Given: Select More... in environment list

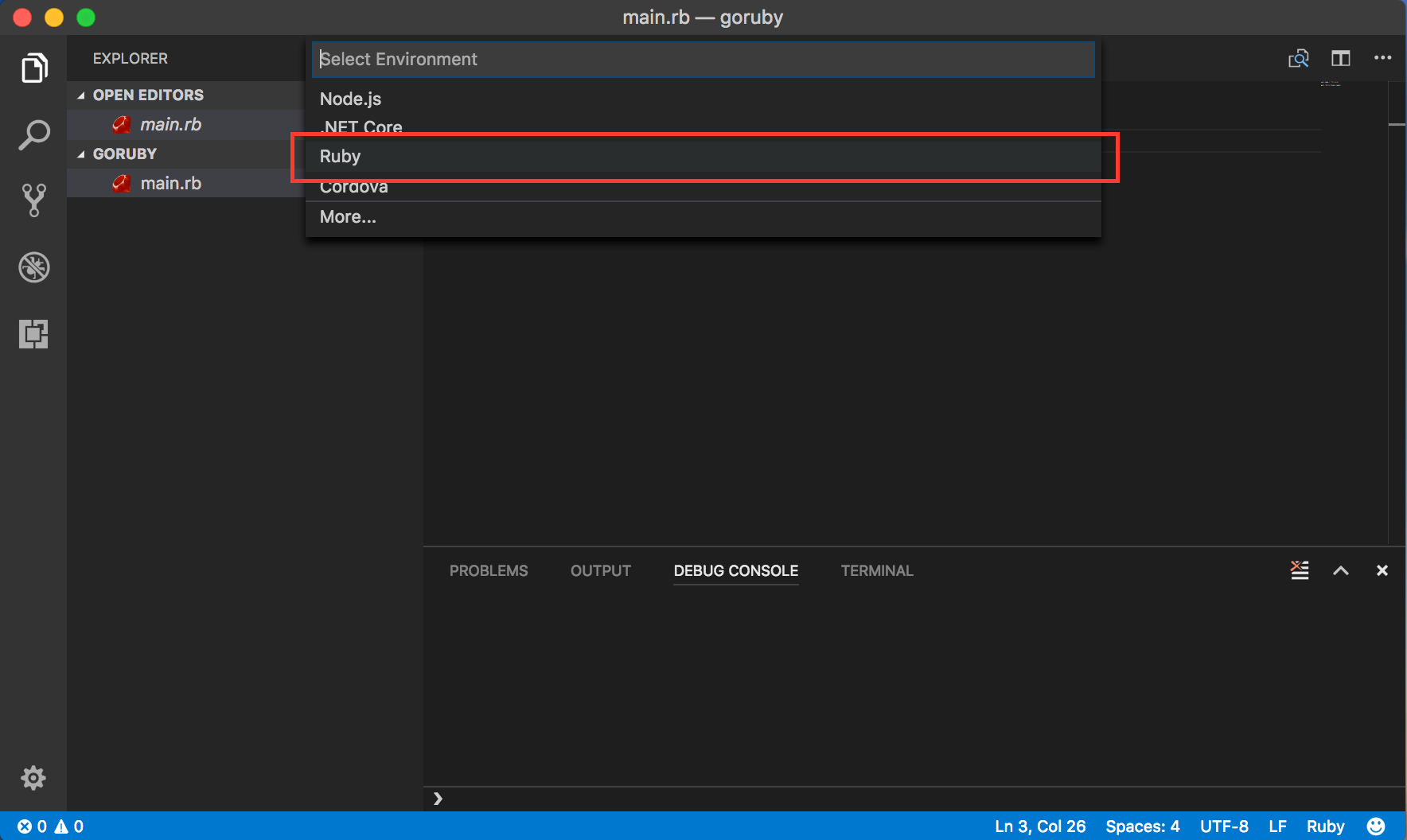Looking at the screenshot, I should click(x=703, y=216).
